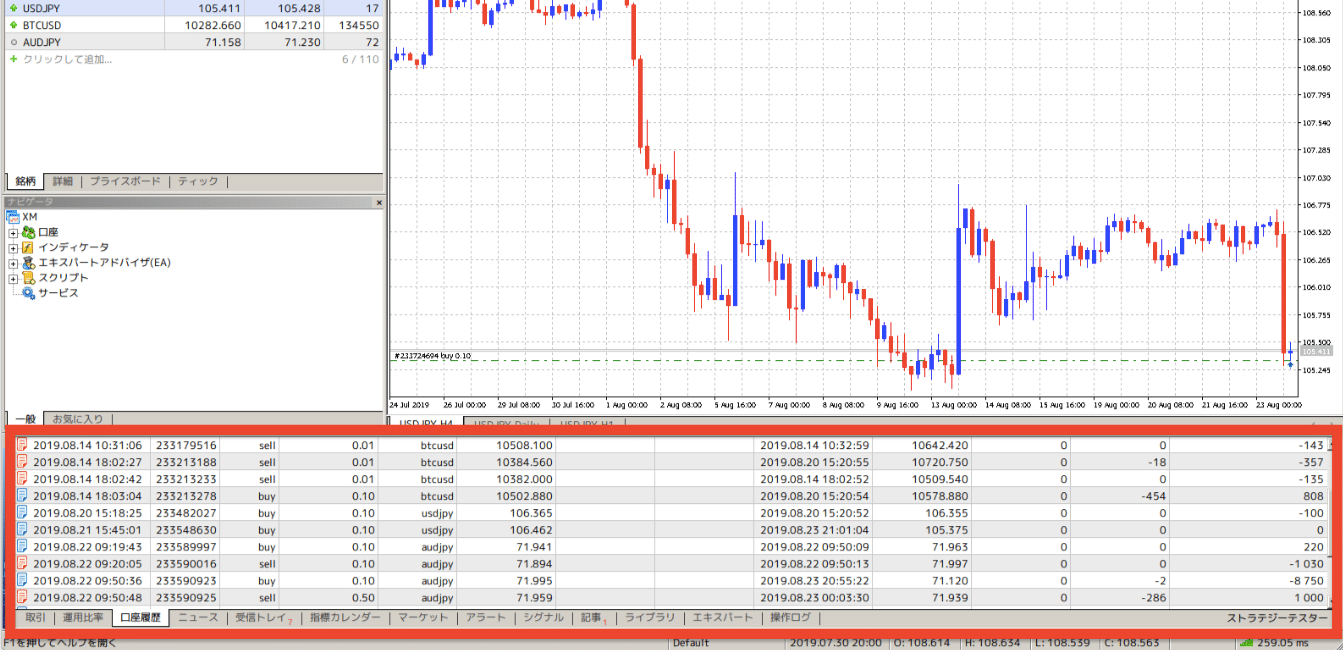Click the 口座 accounts icon
1343x650 pixels.
click(28, 232)
